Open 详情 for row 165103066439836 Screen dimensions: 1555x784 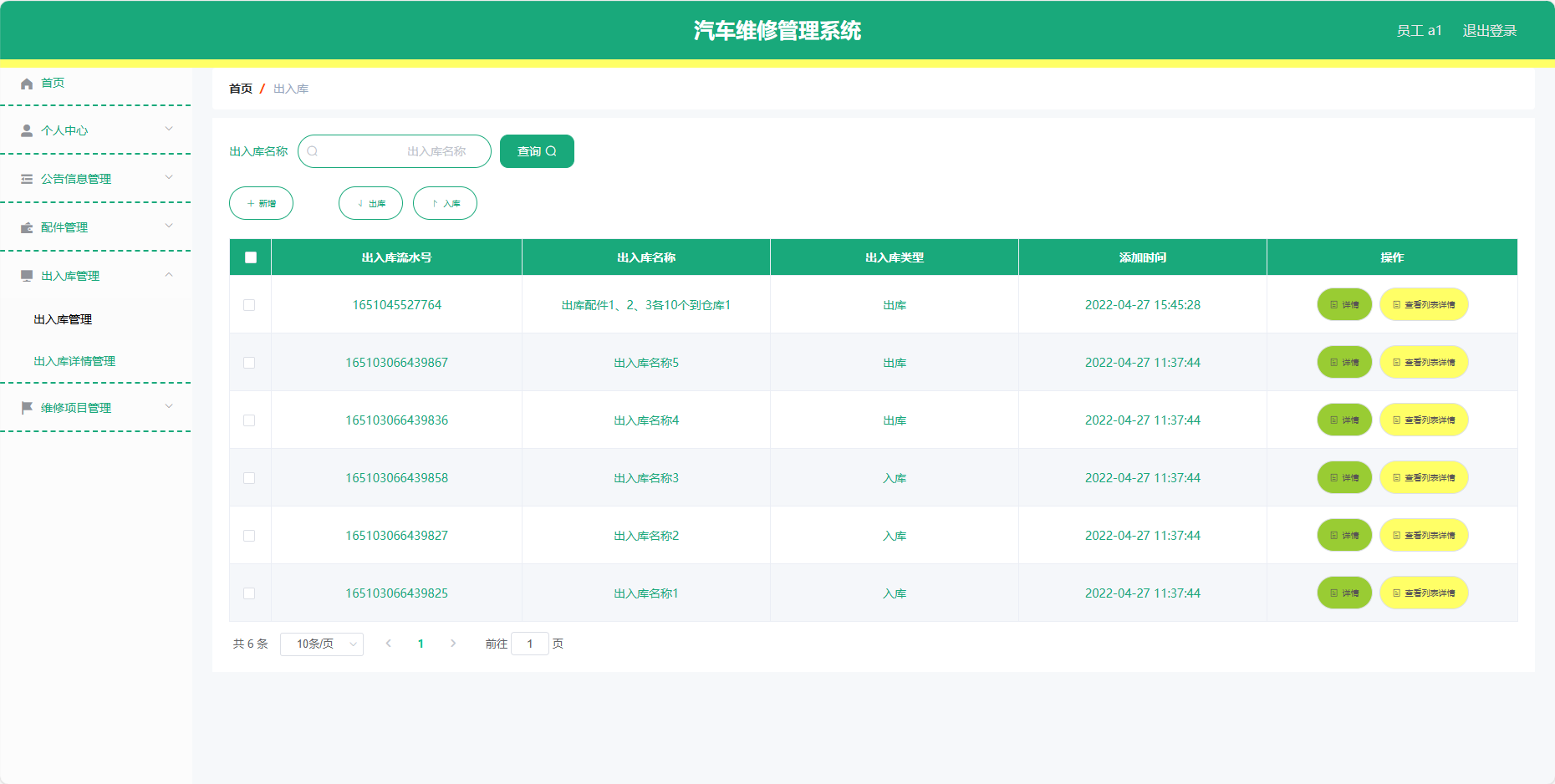coord(1344,420)
